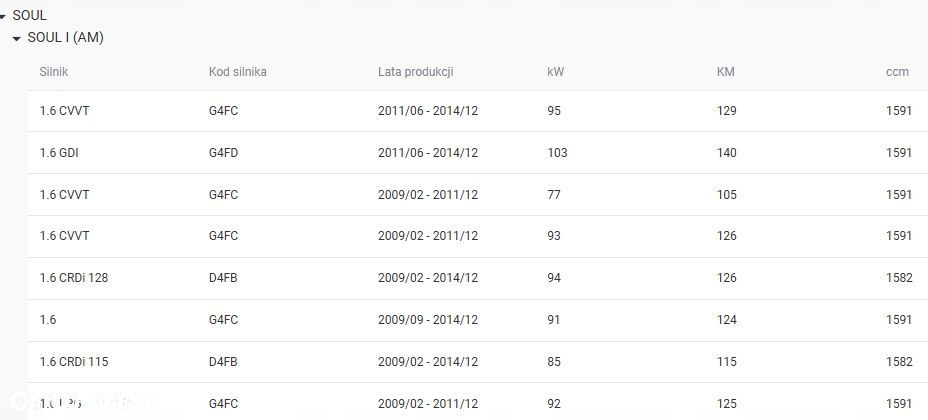The height and width of the screenshot is (420, 928).
Task: Click the ccm column header
Action: [897, 72]
